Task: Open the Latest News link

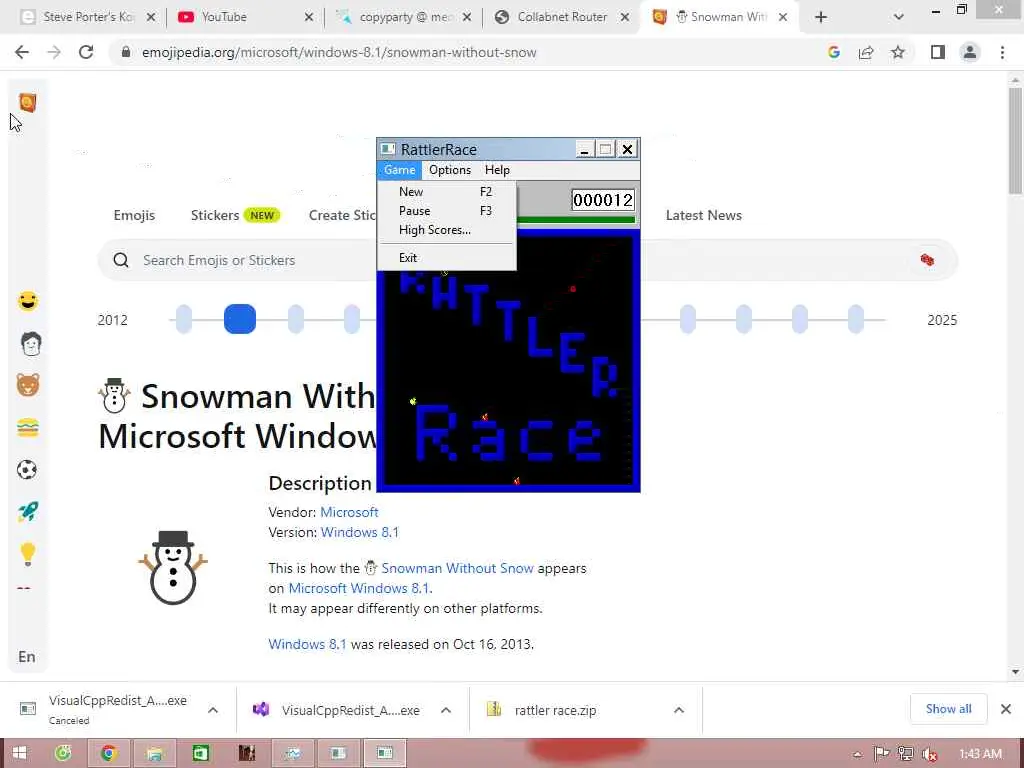Action: [703, 215]
